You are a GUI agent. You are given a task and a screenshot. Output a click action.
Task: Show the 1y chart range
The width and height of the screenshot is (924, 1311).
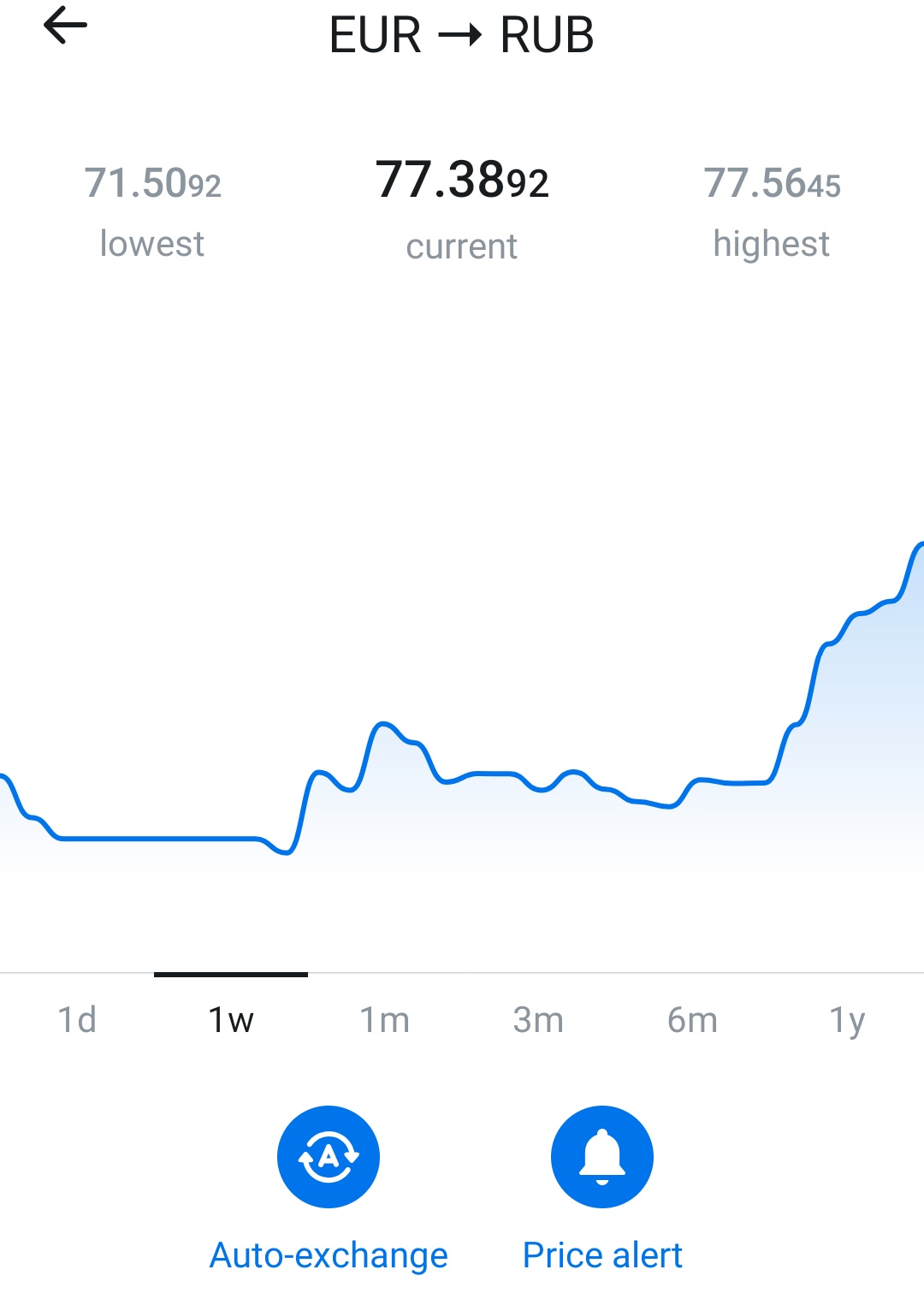(x=847, y=1020)
